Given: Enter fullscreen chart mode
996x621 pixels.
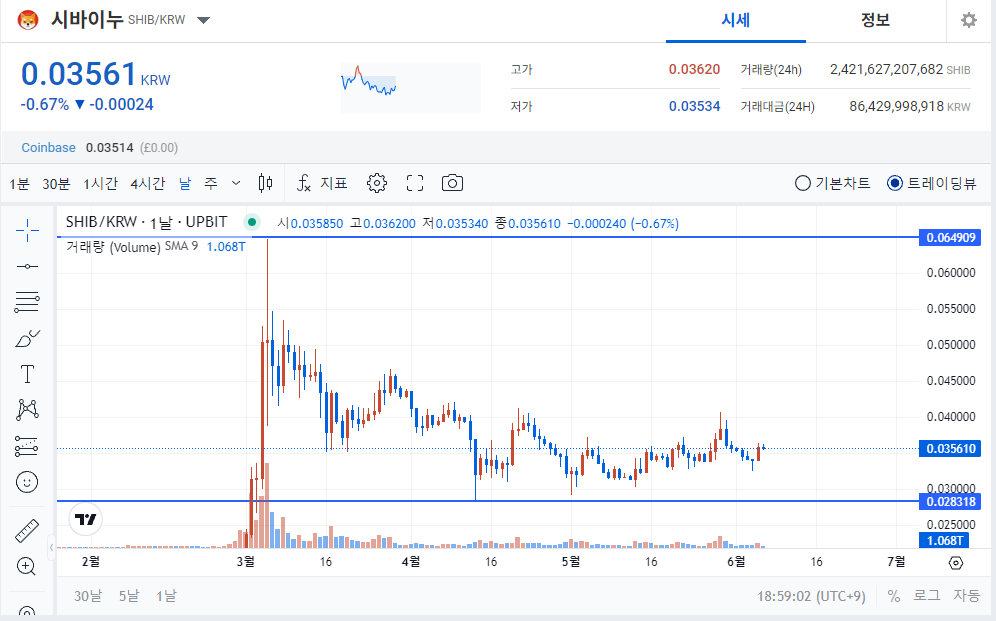Looking at the screenshot, I should click(x=415, y=184).
